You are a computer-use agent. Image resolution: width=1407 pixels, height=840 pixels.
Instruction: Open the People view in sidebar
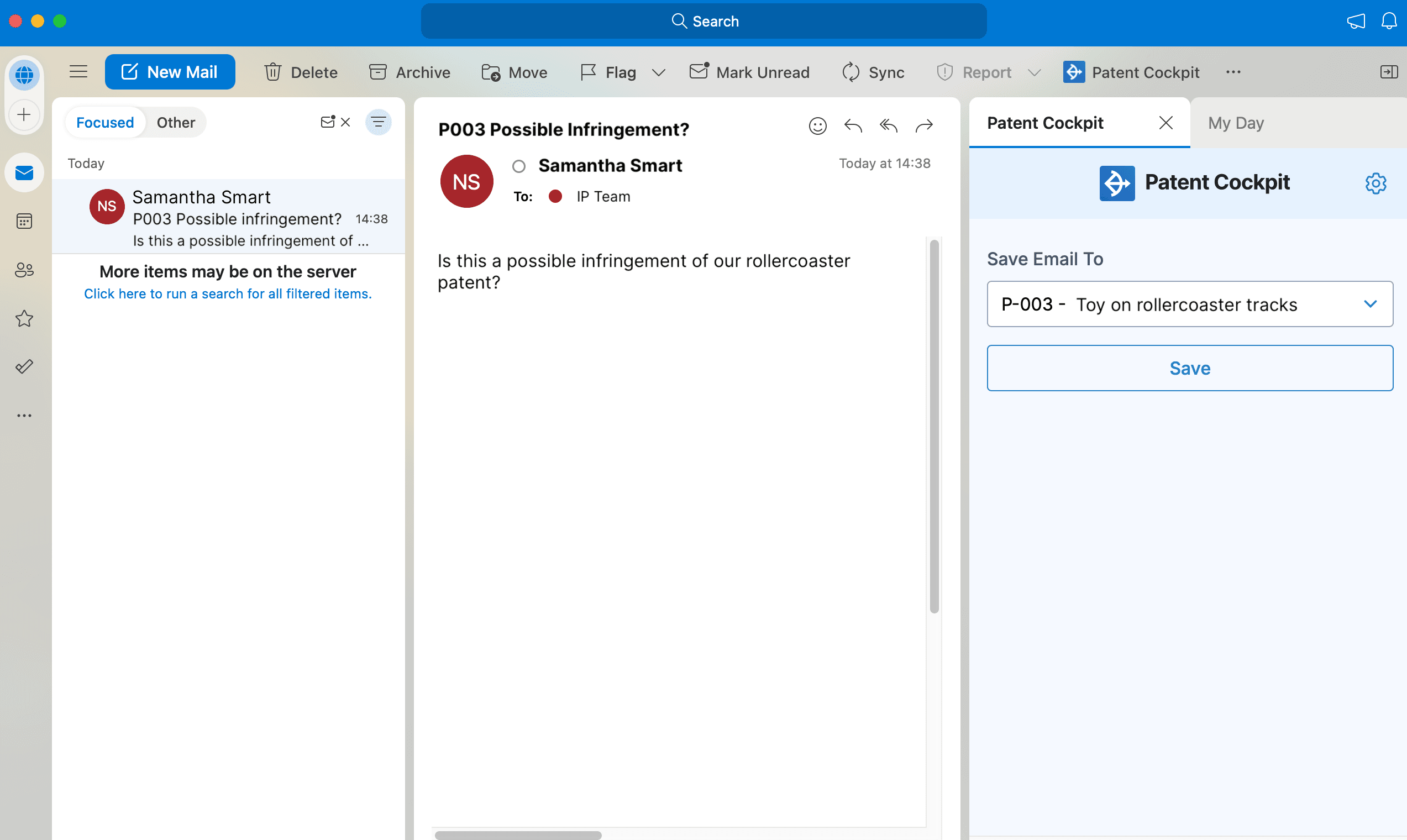click(24, 270)
